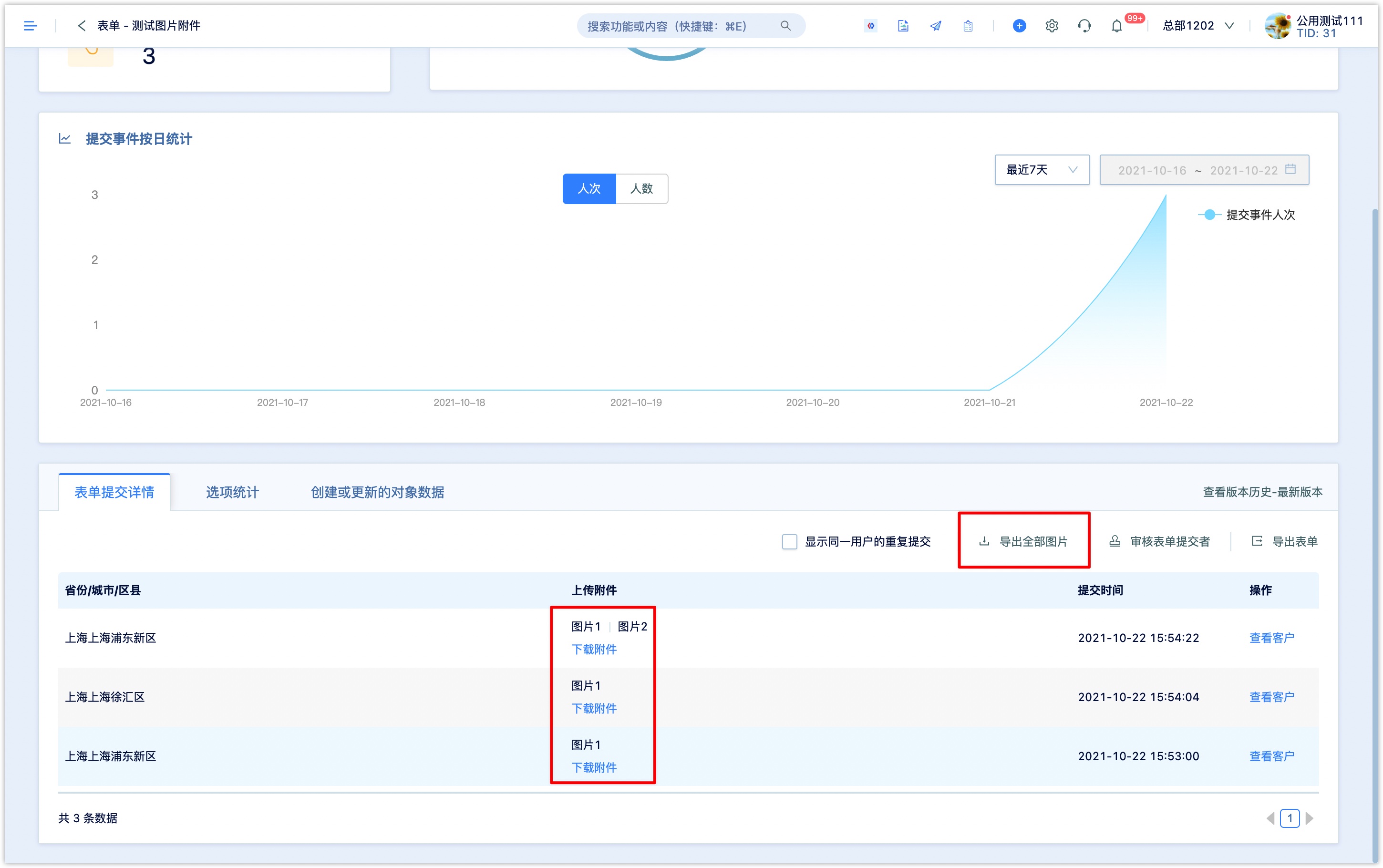
Task: Open 图片1 in 徐汇区 row
Action: coord(586,685)
